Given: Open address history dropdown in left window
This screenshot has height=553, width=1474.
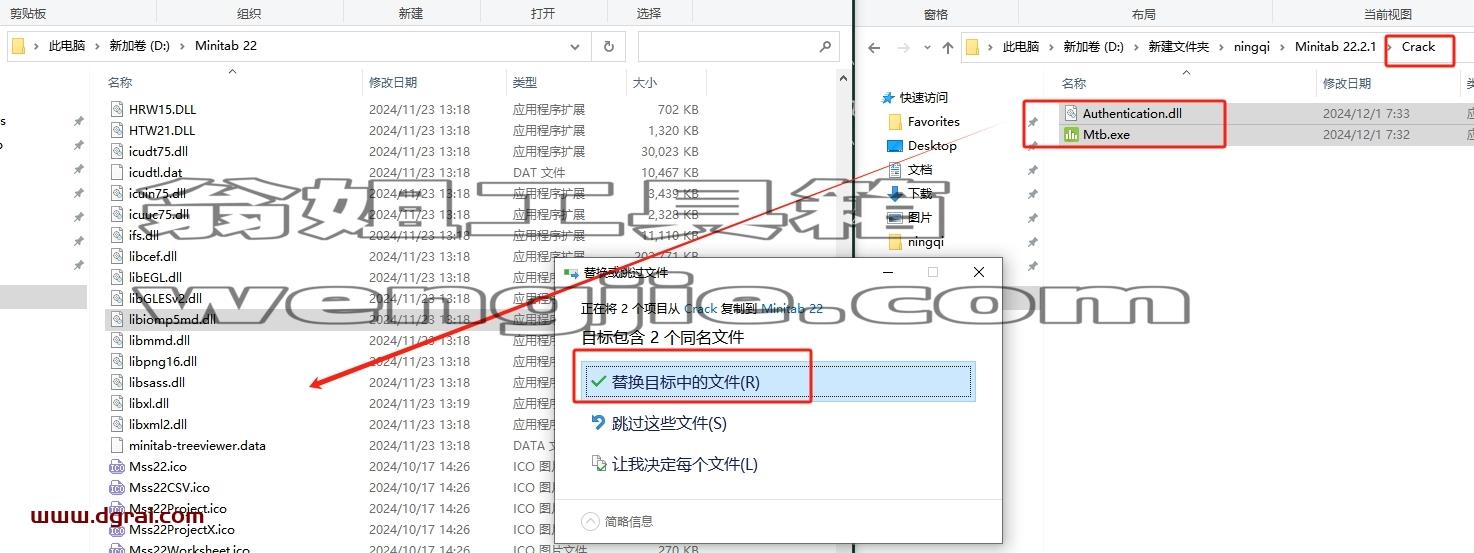Looking at the screenshot, I should click(x=575, y=46).
